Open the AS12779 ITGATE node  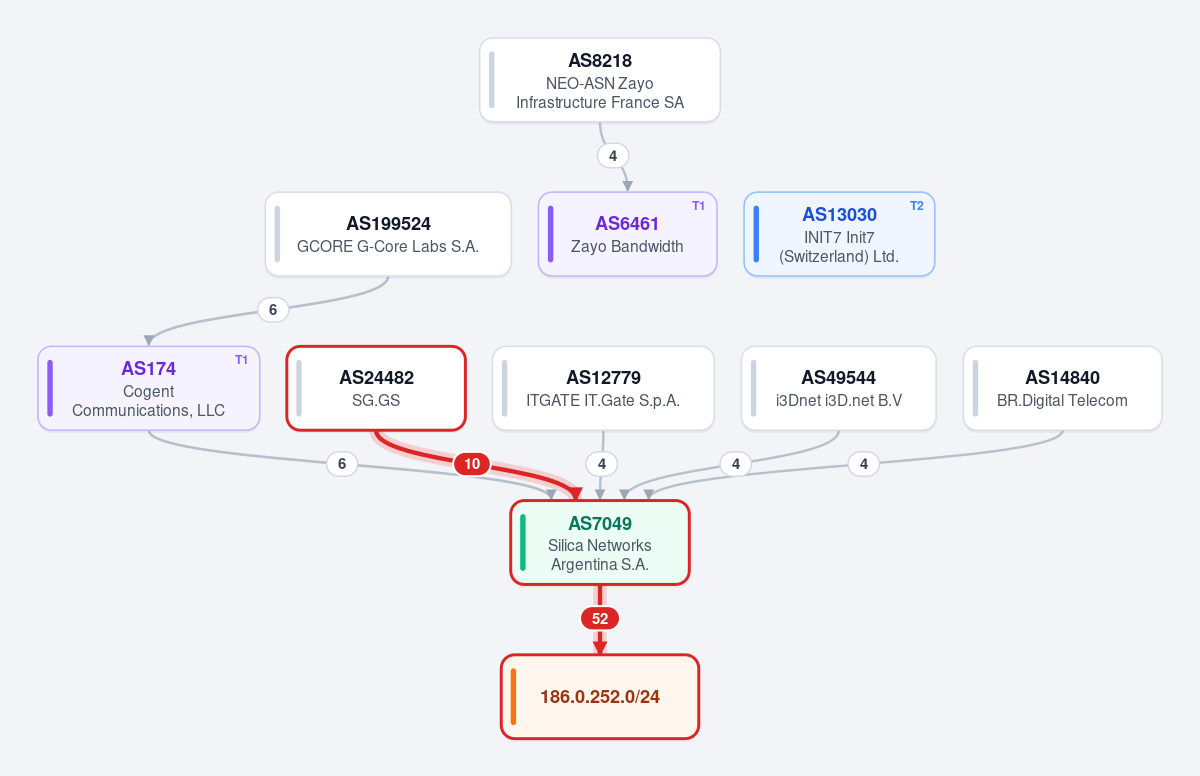(x=603, y=388)
